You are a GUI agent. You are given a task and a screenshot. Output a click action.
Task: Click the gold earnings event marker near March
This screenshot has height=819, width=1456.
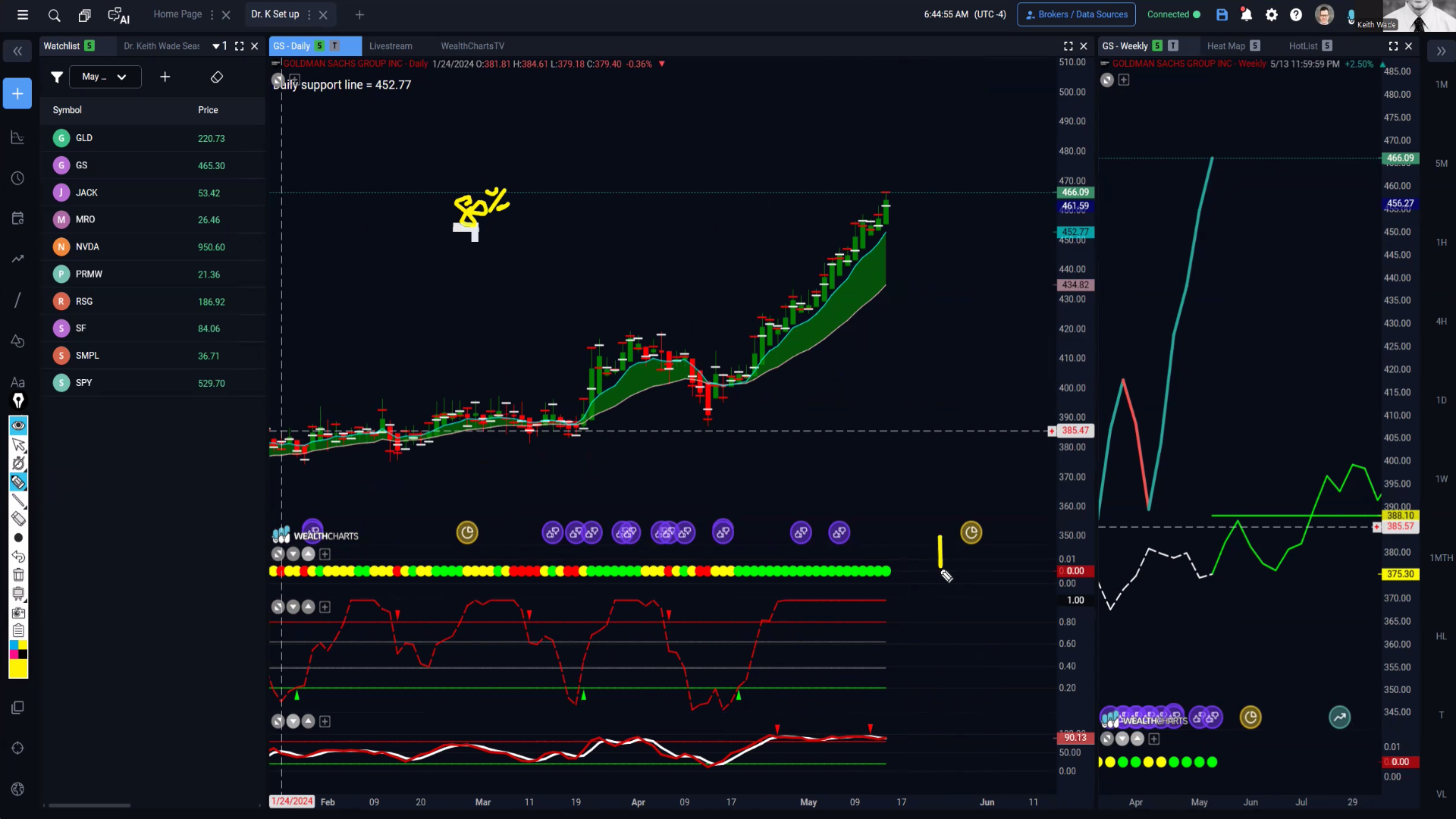(x=467, y=532)
